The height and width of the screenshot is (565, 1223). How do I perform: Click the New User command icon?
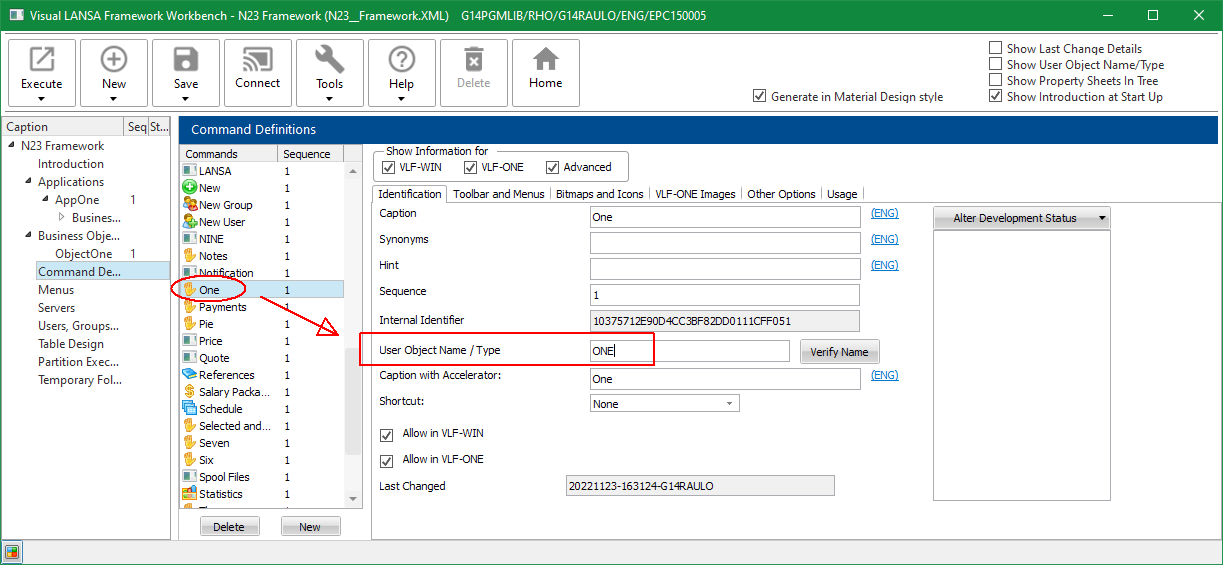189,222
